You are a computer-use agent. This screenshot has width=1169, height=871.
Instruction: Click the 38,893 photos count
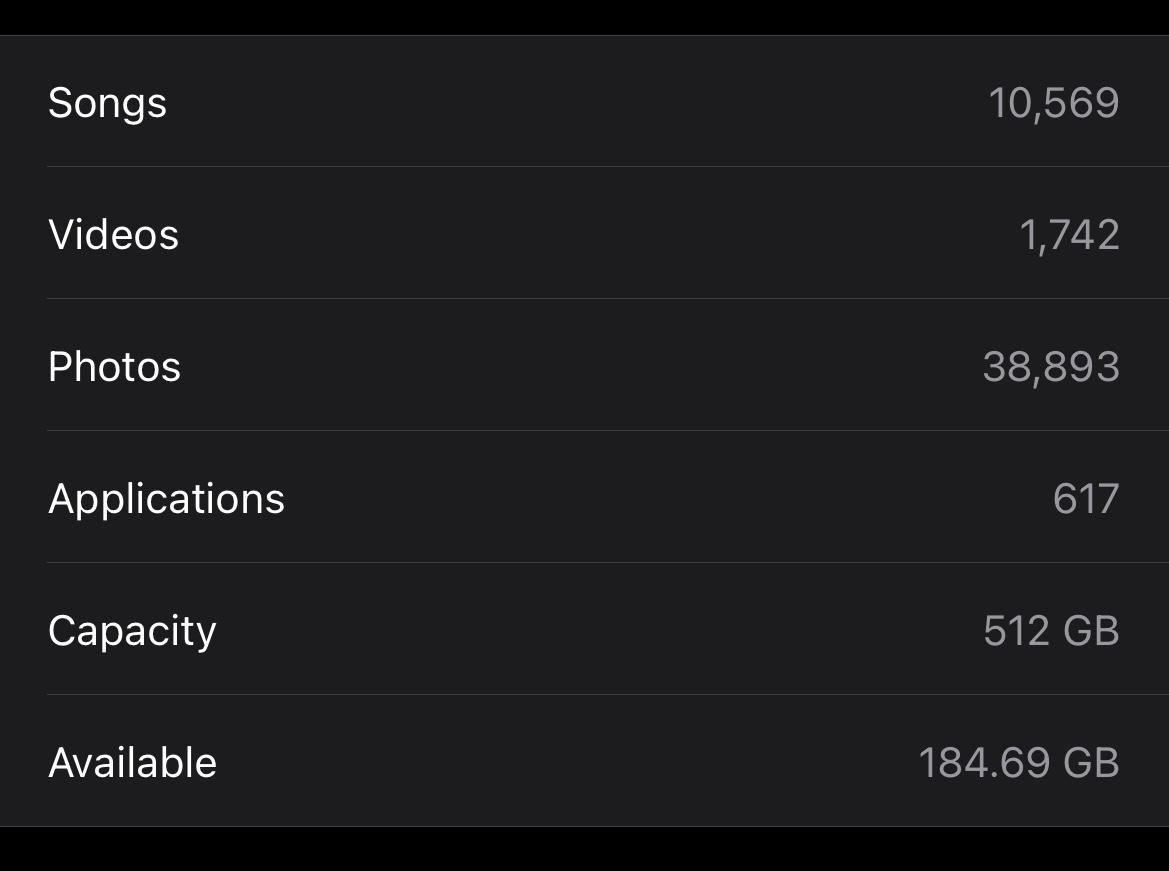click(x=1051, y=367)
